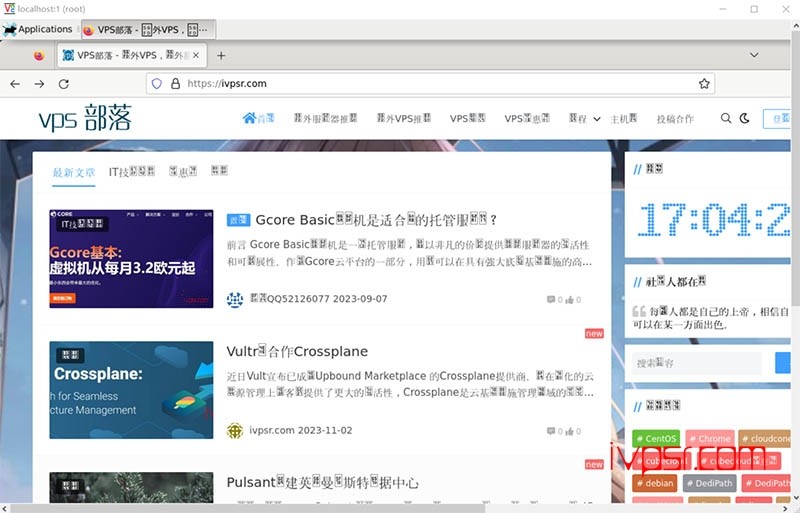Open the outlined button at header's right edge
The height and width of the screenshot is (513, 800).
click(777, 118)
